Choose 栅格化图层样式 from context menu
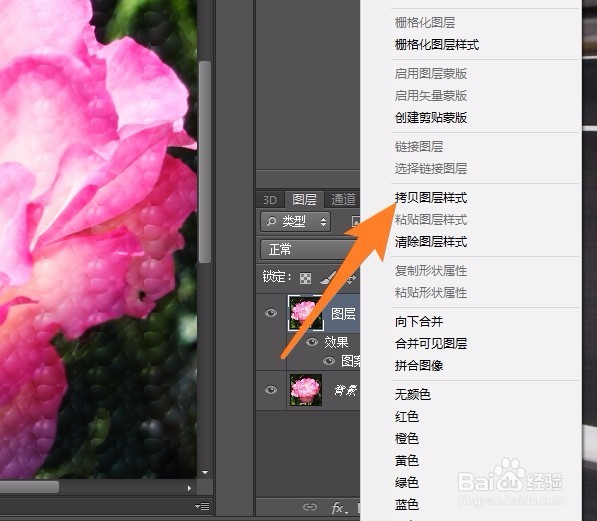 point(437,45)
